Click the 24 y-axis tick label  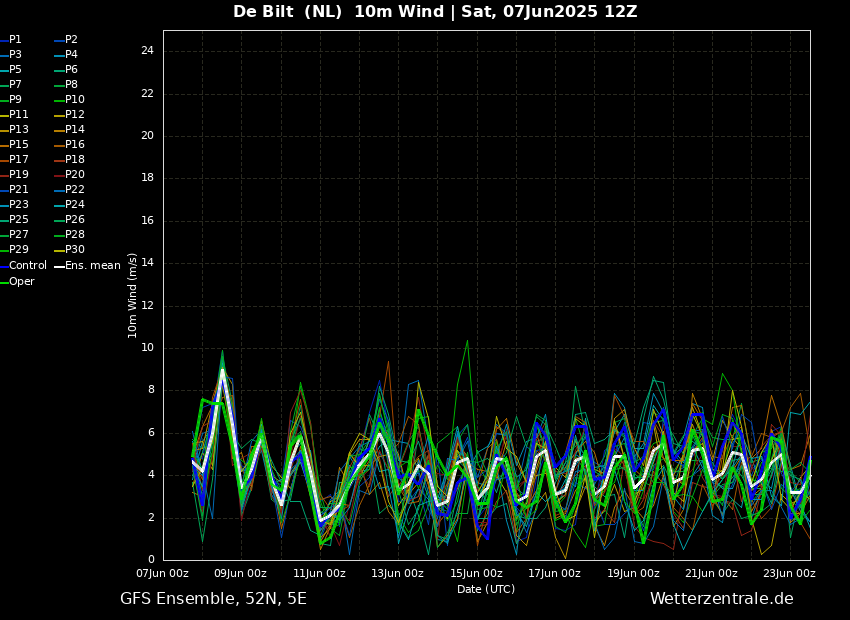tap(147, 51)
